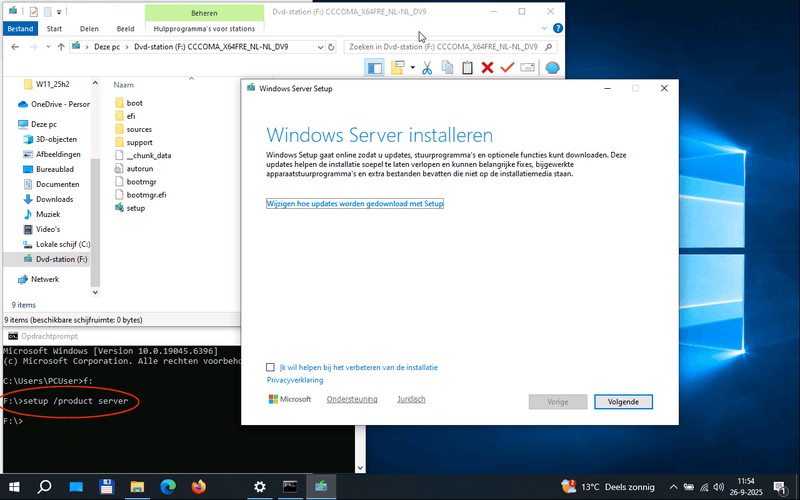800x500 pixels.
Task: Click the Volgende button
Action: [623, 402]
